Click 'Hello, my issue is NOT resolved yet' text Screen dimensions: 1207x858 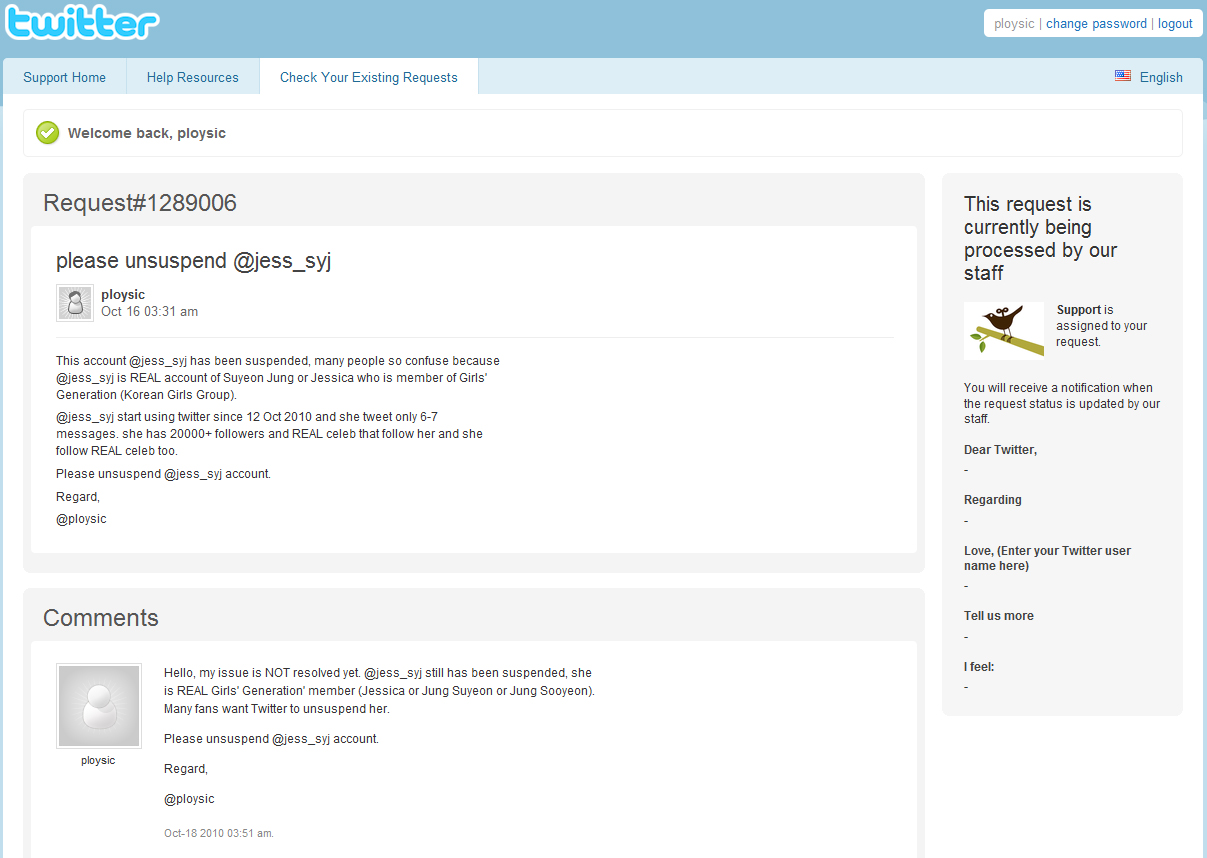[x=379, y=691]
